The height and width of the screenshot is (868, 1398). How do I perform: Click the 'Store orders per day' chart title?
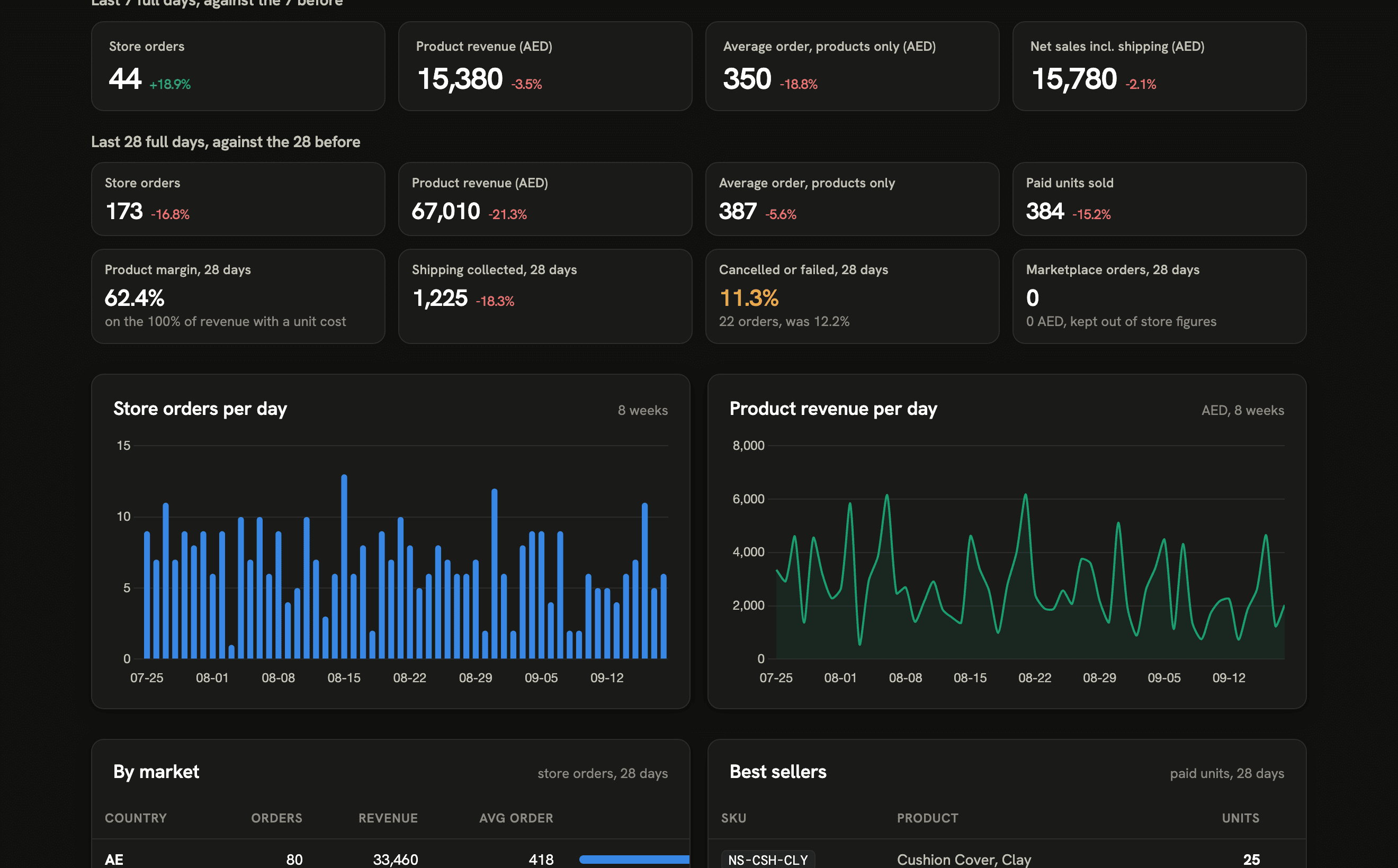point(200,409)
